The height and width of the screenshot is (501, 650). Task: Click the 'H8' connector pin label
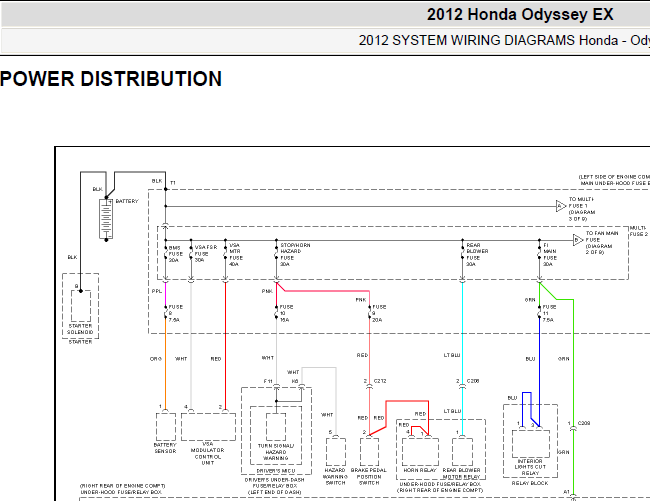[295, 381]
